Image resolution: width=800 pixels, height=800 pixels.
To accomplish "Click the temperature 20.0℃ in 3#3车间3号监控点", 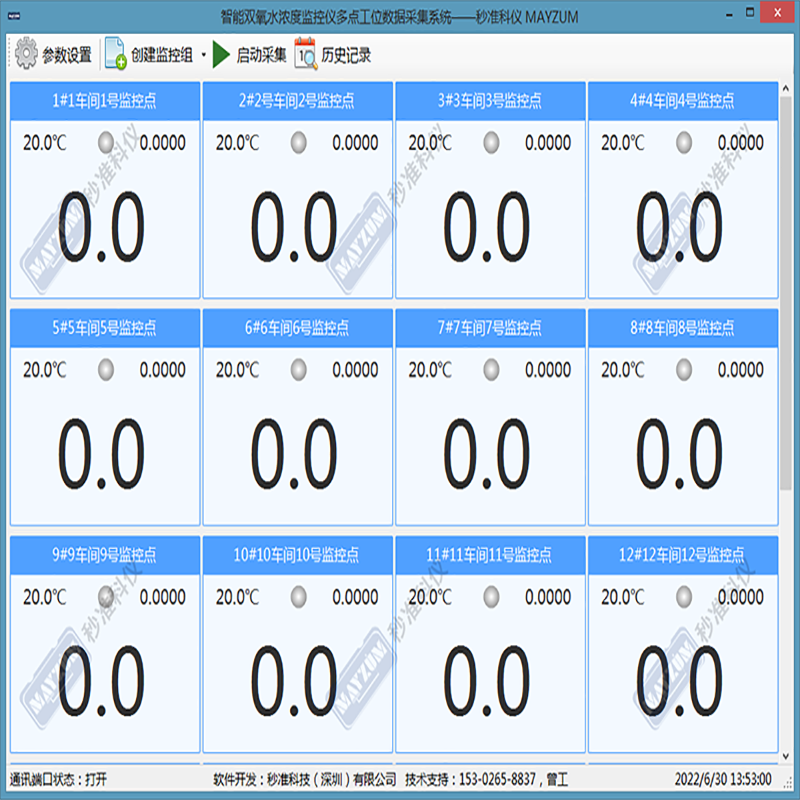I will pyautogui.click(x=430, y=143).
